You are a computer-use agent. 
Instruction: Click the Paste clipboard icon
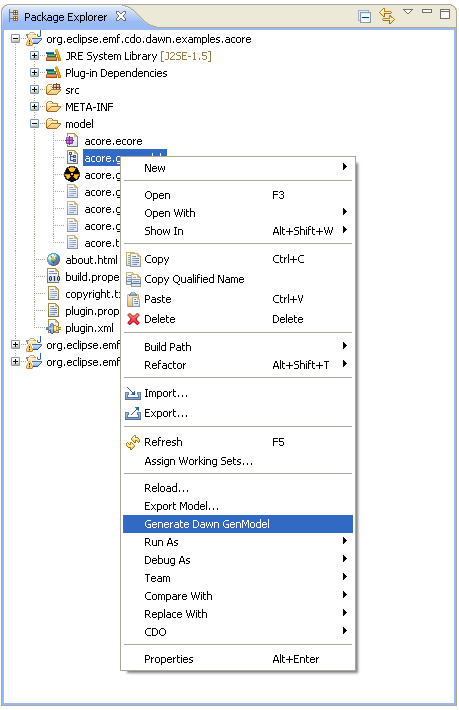click(133, 299)
